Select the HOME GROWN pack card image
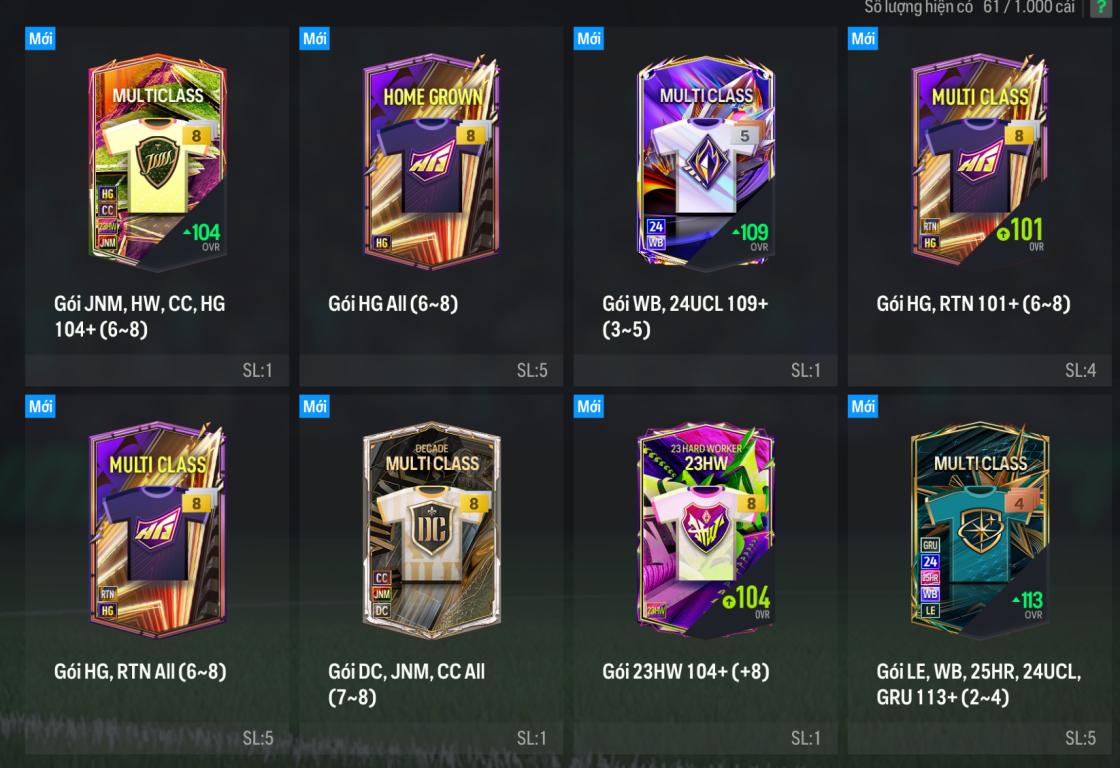The image size is (1120, 768). coord(431,162)
